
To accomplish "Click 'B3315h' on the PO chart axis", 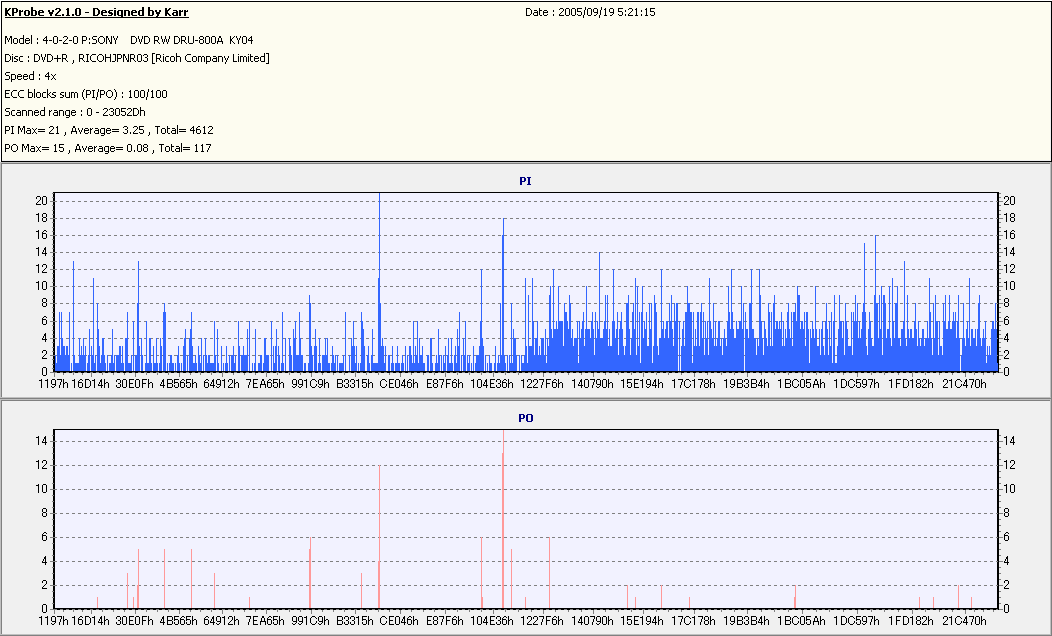I will click(355, 621).
